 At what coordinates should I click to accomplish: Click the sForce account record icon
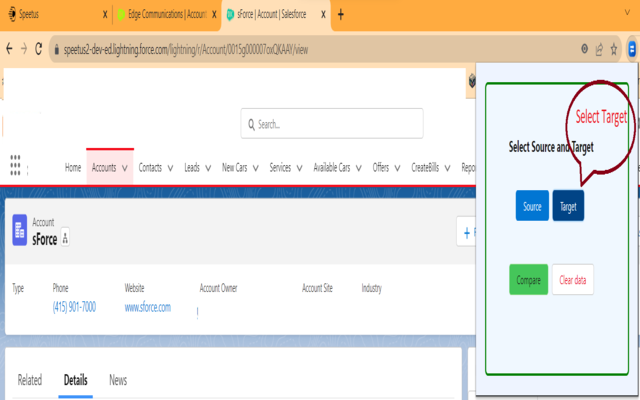click(20, 230)
